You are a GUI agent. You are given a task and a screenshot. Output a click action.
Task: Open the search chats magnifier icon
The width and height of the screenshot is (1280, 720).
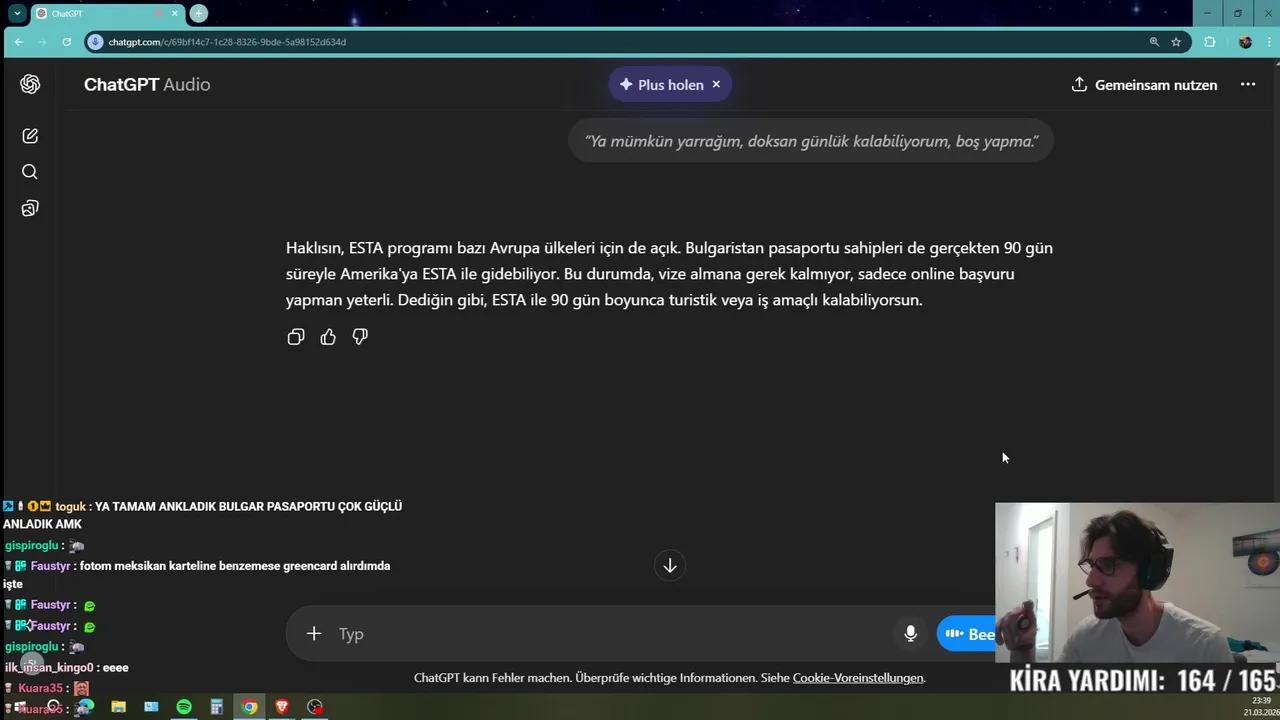30,172
